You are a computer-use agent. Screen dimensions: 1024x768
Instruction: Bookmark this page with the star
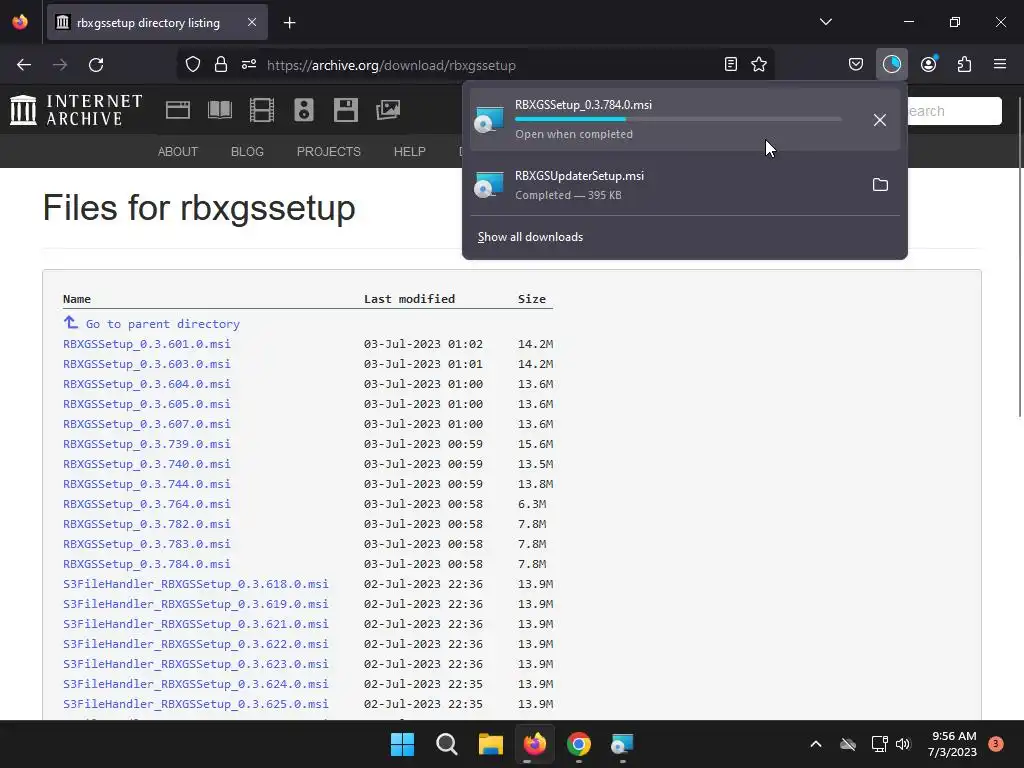click(758, 64)
